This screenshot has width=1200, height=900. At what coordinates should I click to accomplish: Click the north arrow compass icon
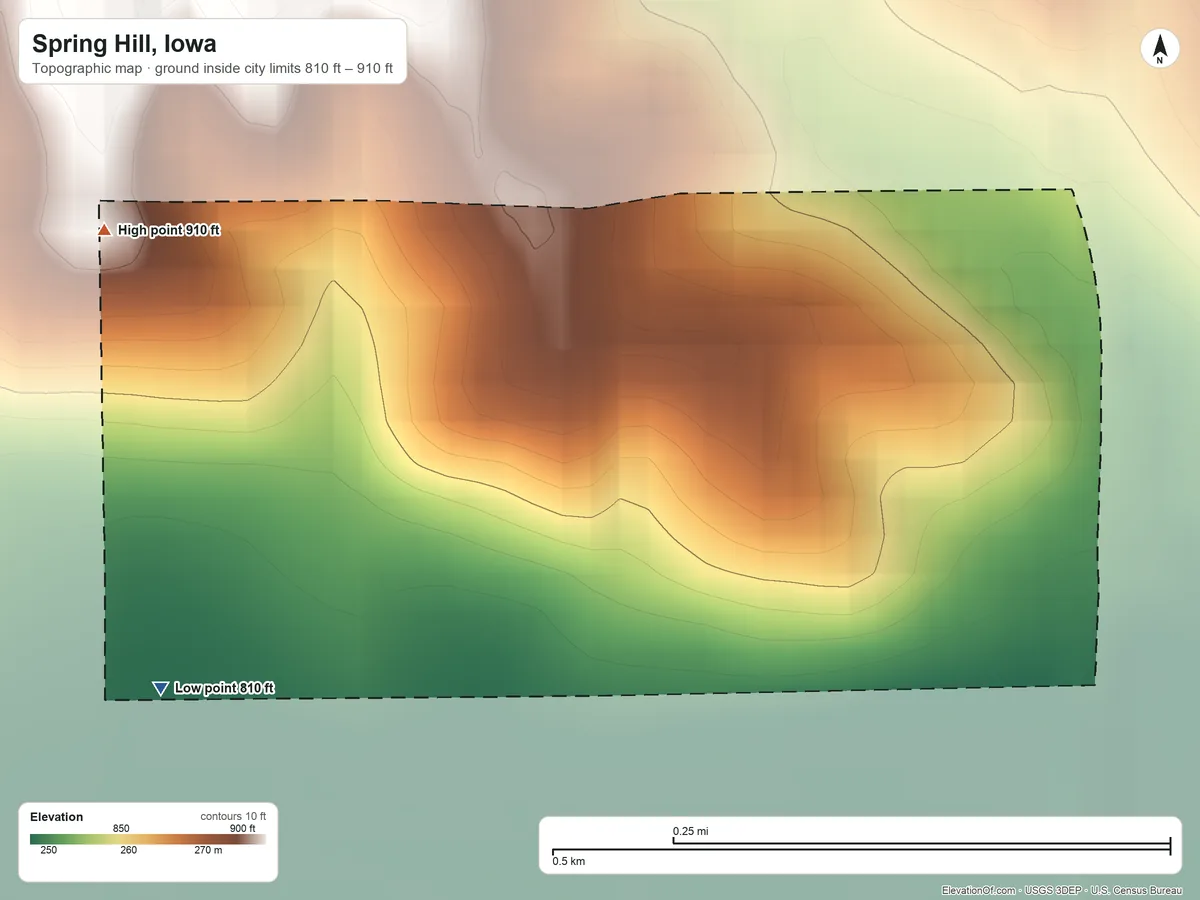coord(1160,49)
